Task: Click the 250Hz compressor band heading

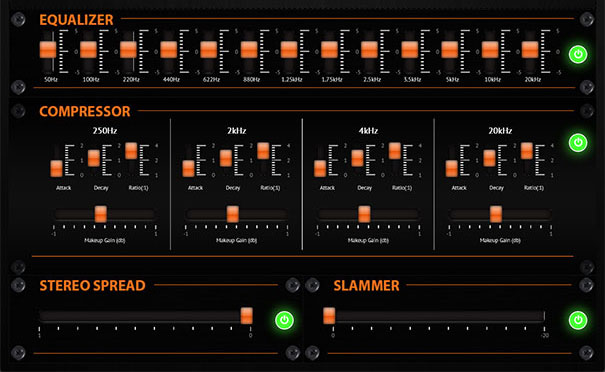Action: pyautogui.click(x=105, y=131)
